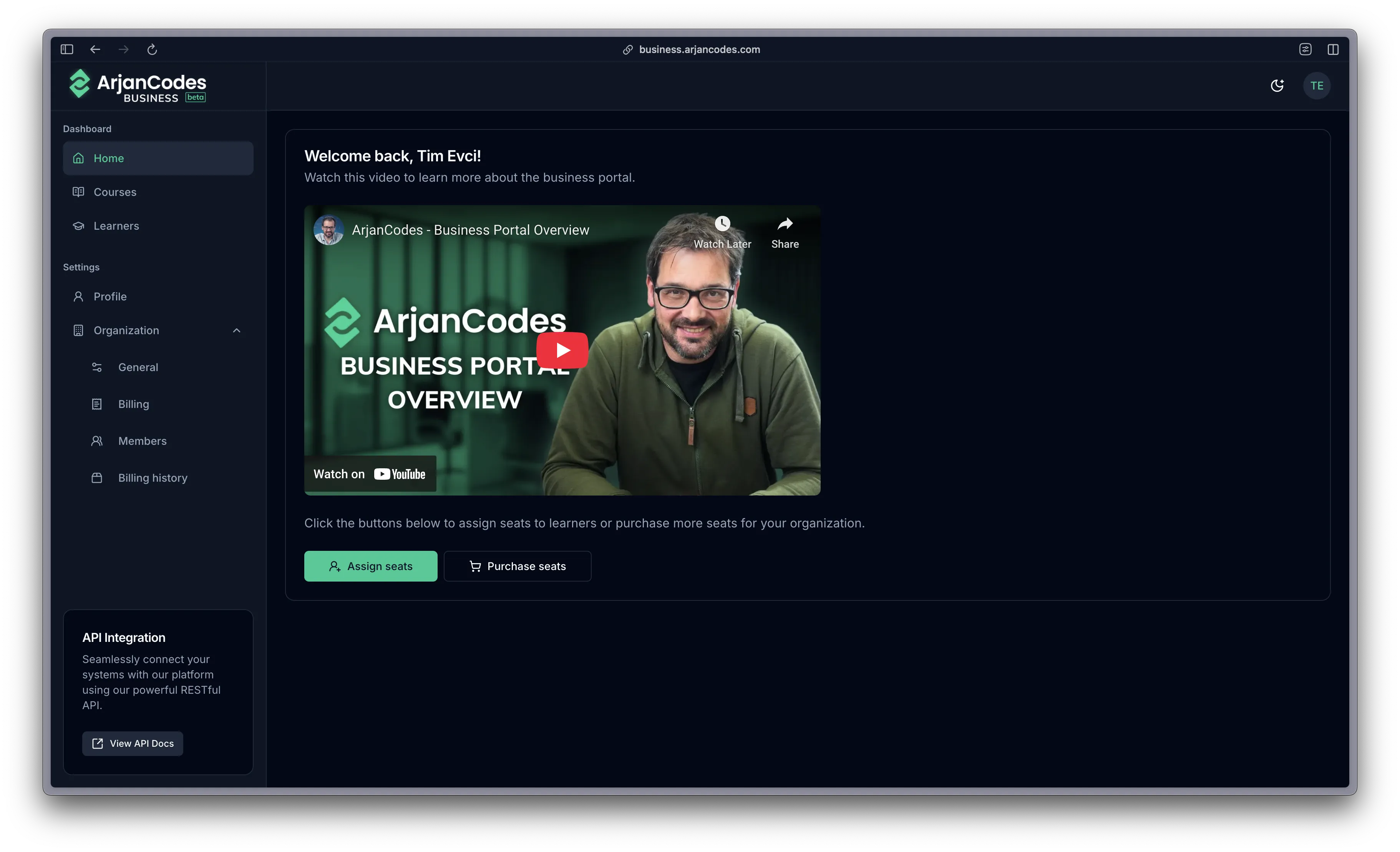1400x852 pixels.
Task: Click the Billing history calendar icon
Action: pos(97,478)
